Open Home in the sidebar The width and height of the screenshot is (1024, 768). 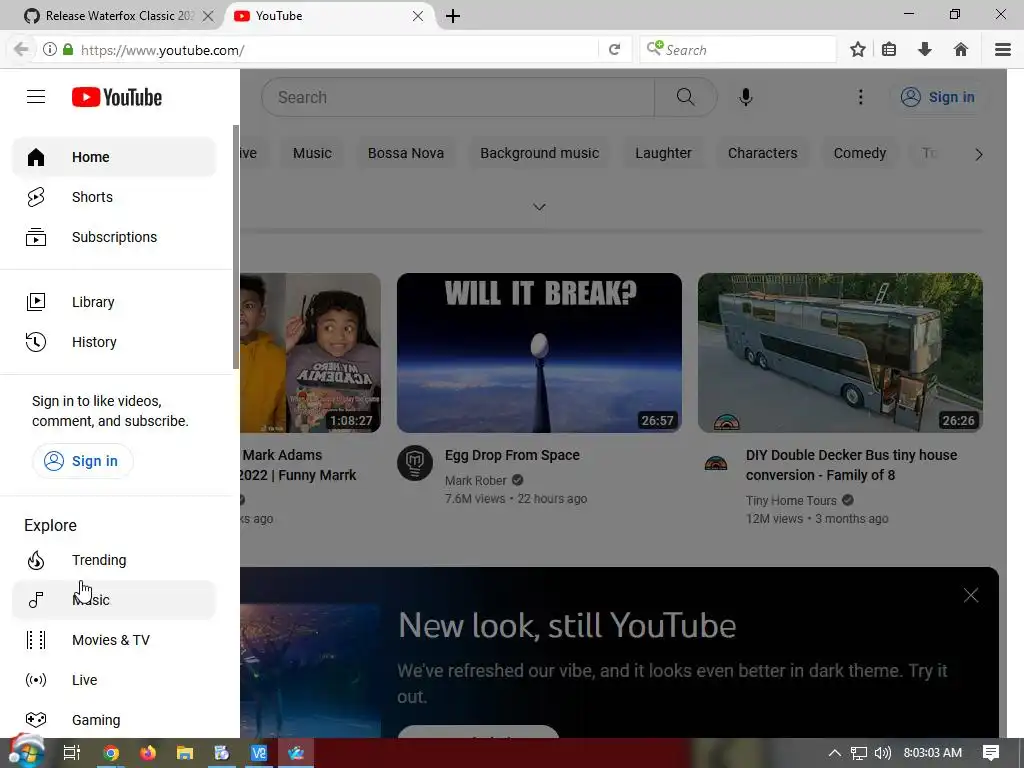114,157
